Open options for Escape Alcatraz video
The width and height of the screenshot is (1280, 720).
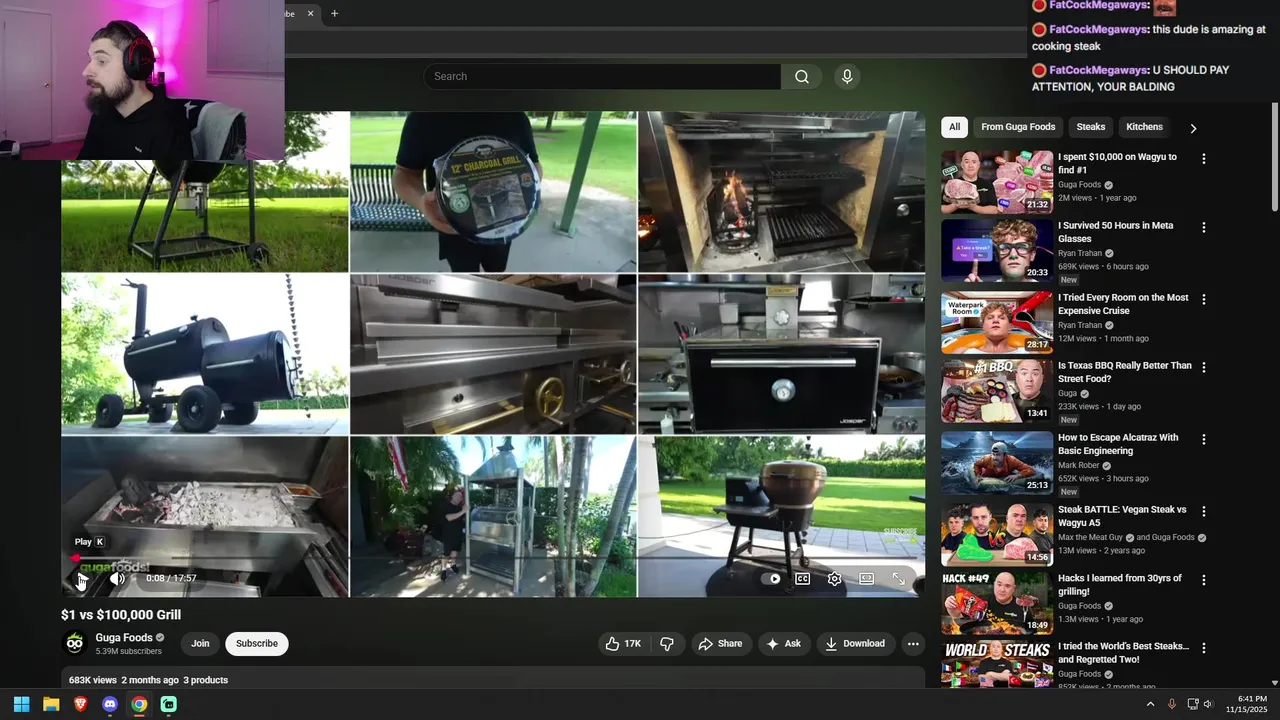coord(1204,439)
